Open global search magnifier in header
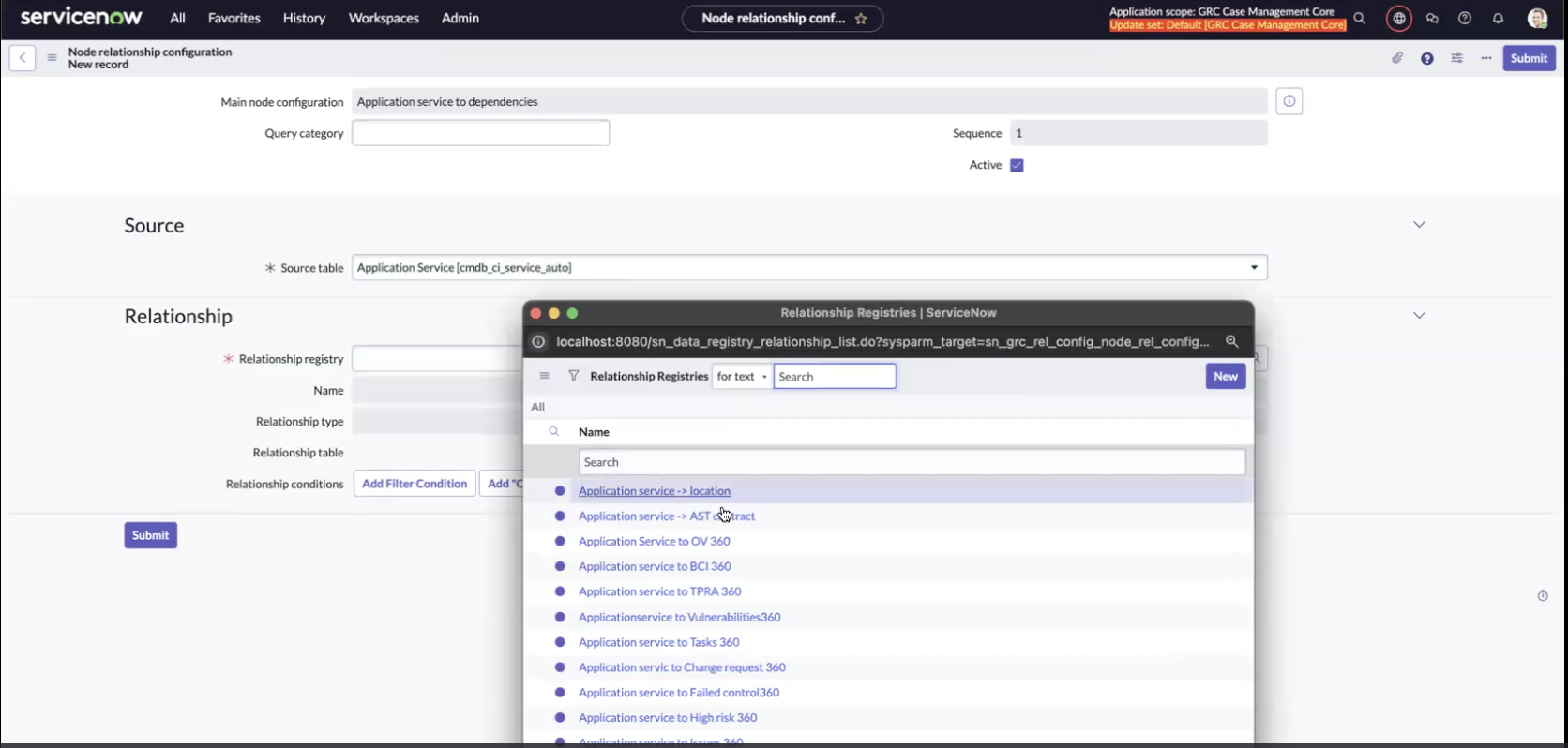 pyautogui.click(x=1360, y=19)
